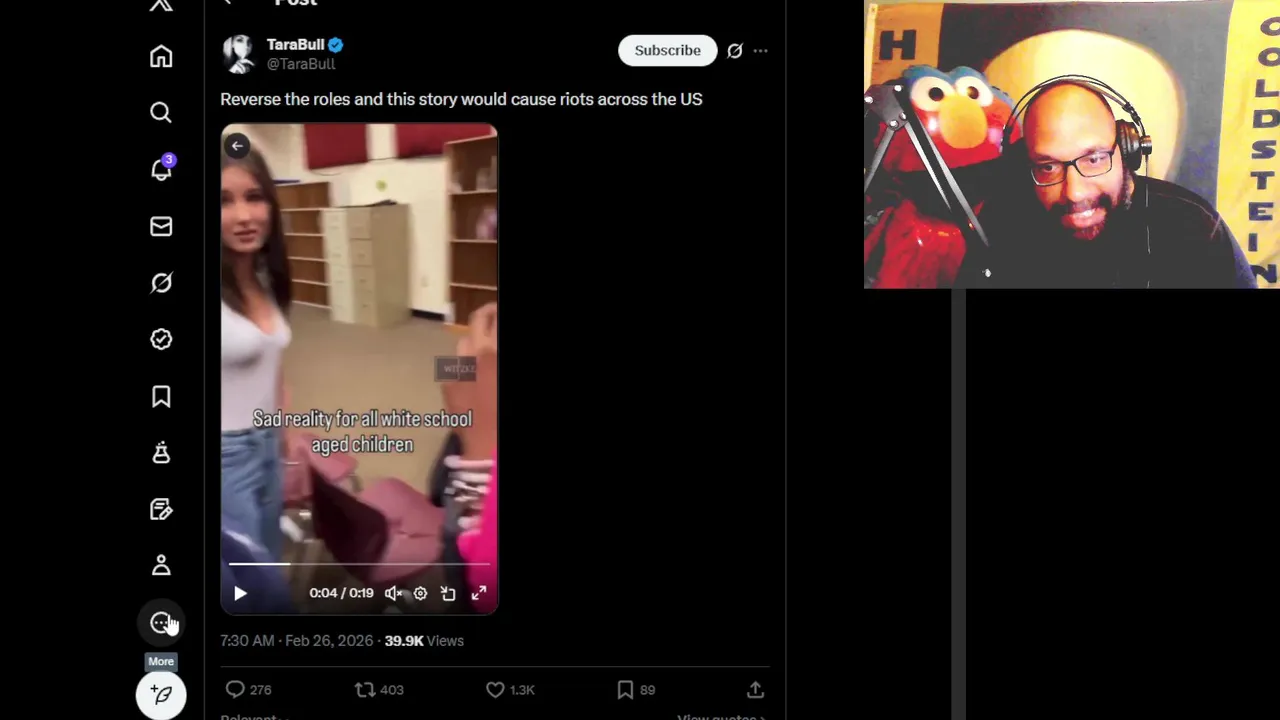This screenshot has width=1280, height=720.
Task: Open the TaraBull profile name link
Action: 295,44
